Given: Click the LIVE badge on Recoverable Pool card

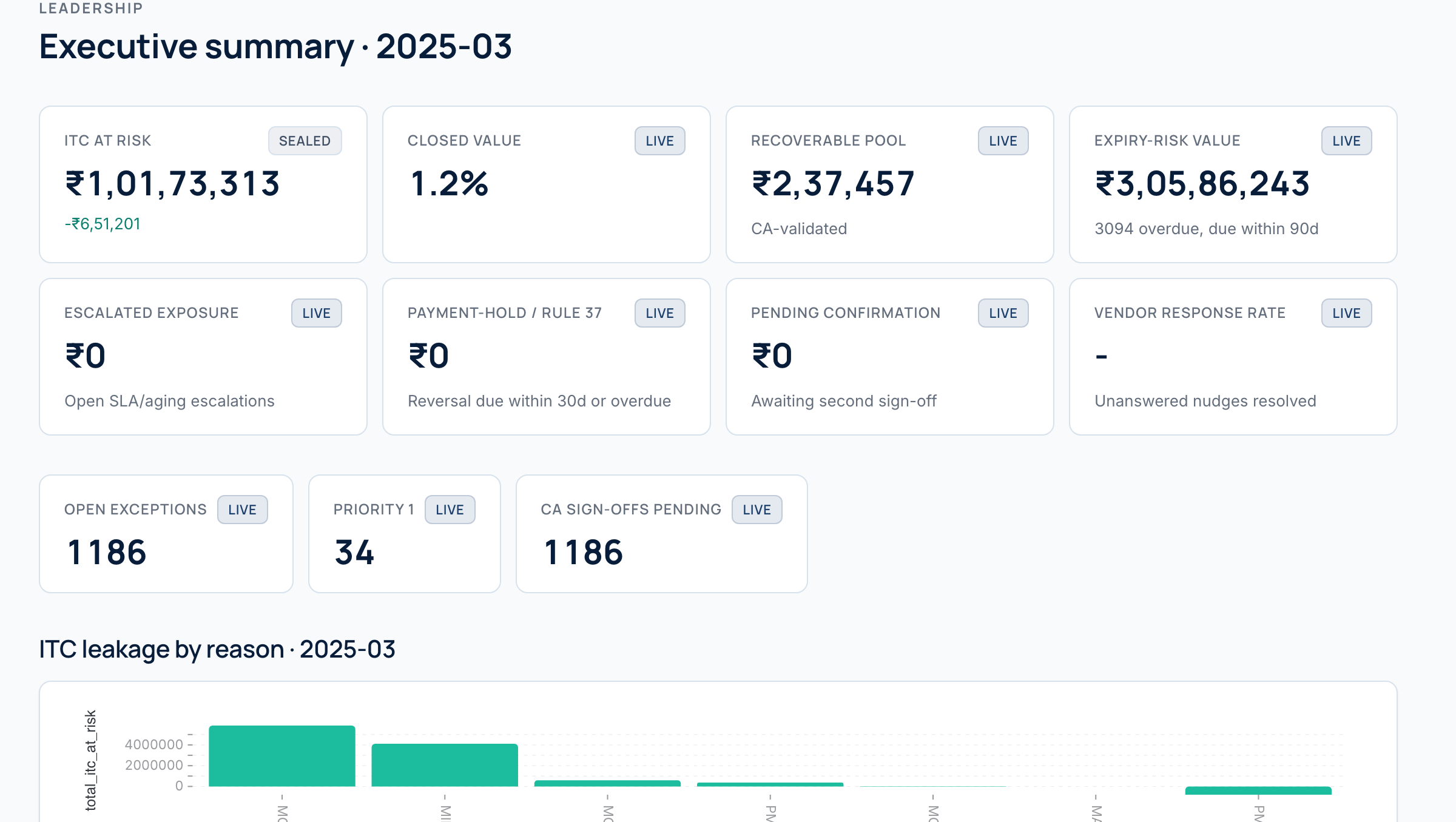Looking at the screenshot, I should point(1003,141).
